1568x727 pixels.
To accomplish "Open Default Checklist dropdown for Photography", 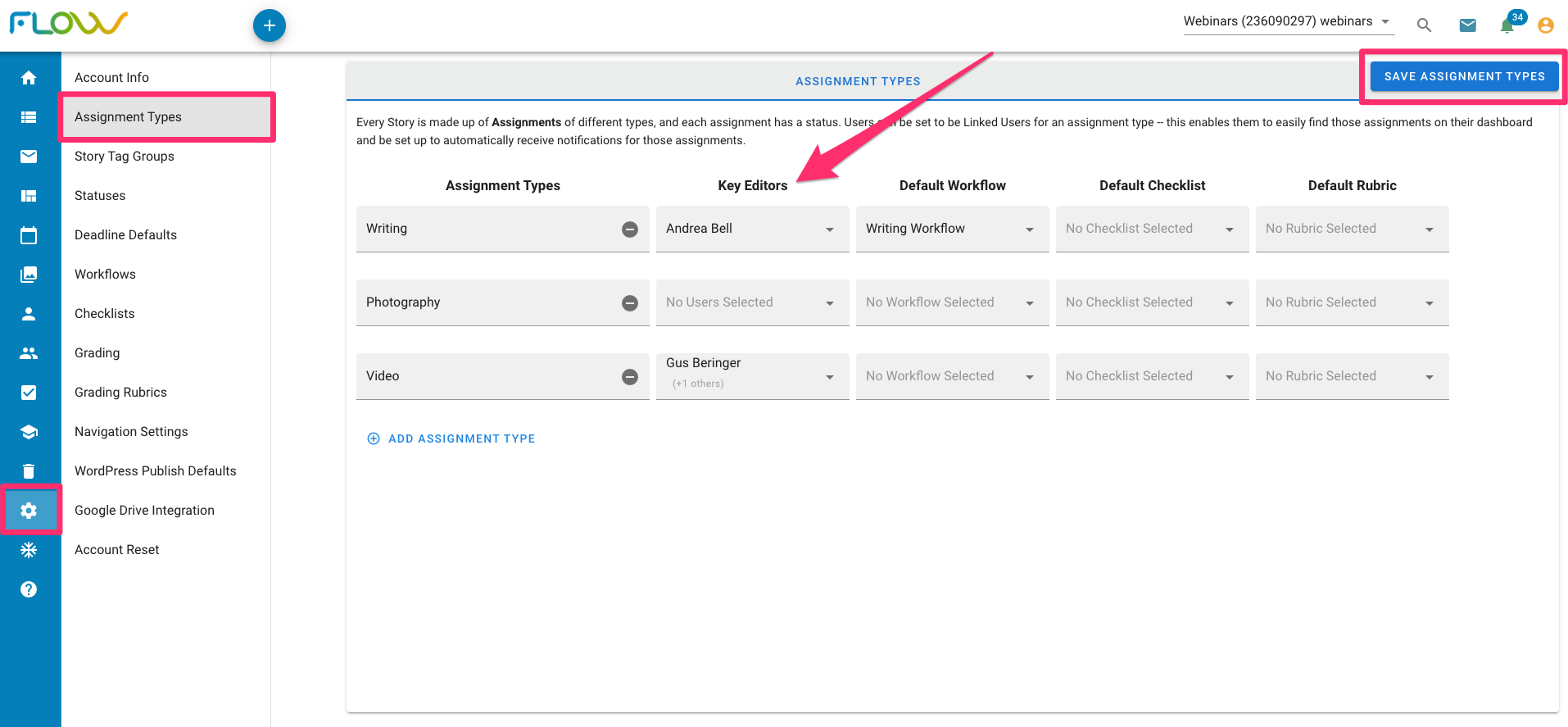I will coord(1152,302).
